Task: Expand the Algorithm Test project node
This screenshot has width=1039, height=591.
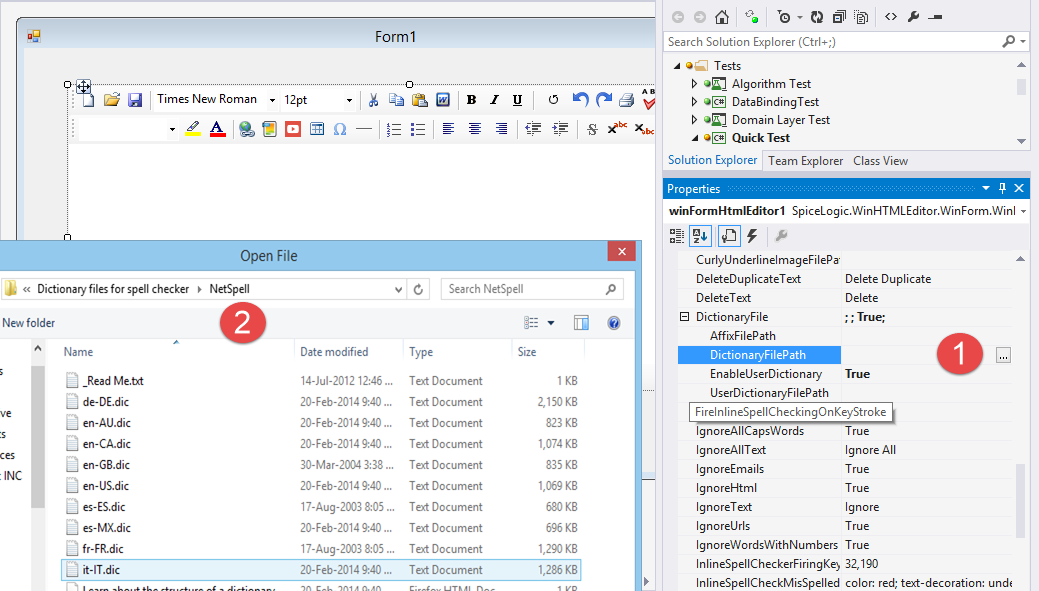Action: coord(695,84)
